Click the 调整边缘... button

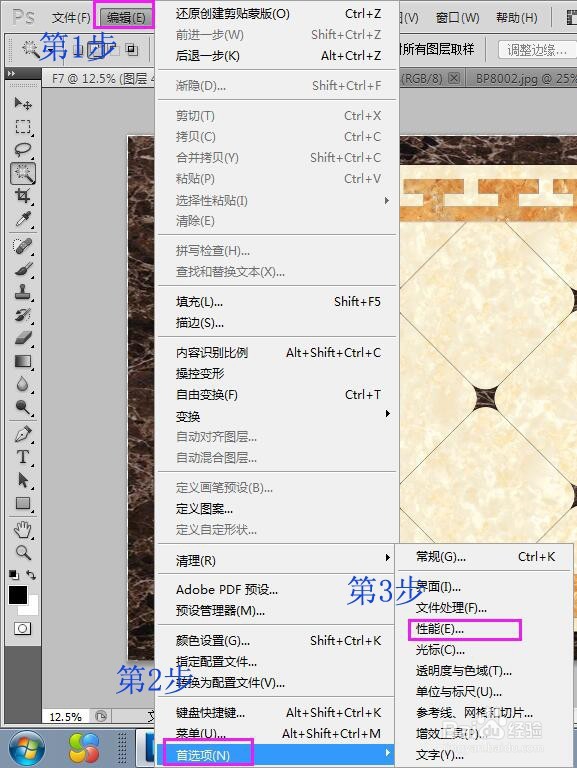(537, 49)
